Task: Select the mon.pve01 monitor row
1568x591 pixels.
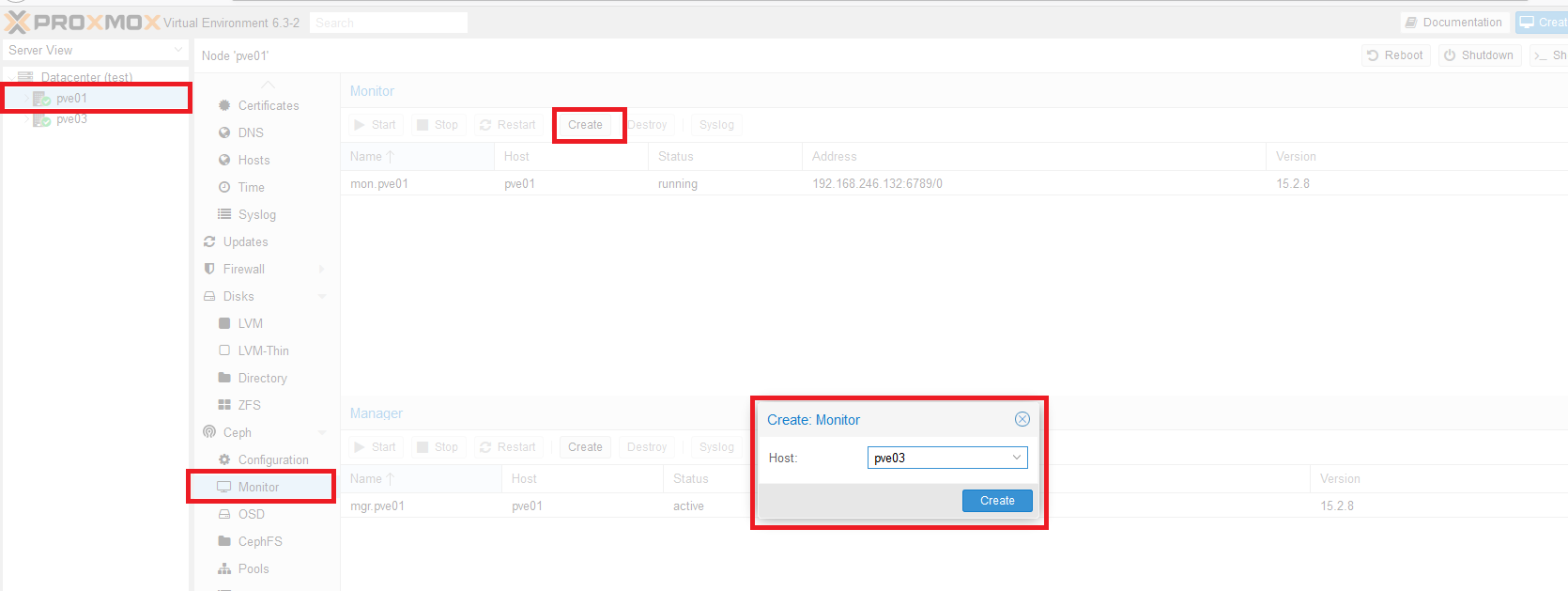Action: click(954, 184)
